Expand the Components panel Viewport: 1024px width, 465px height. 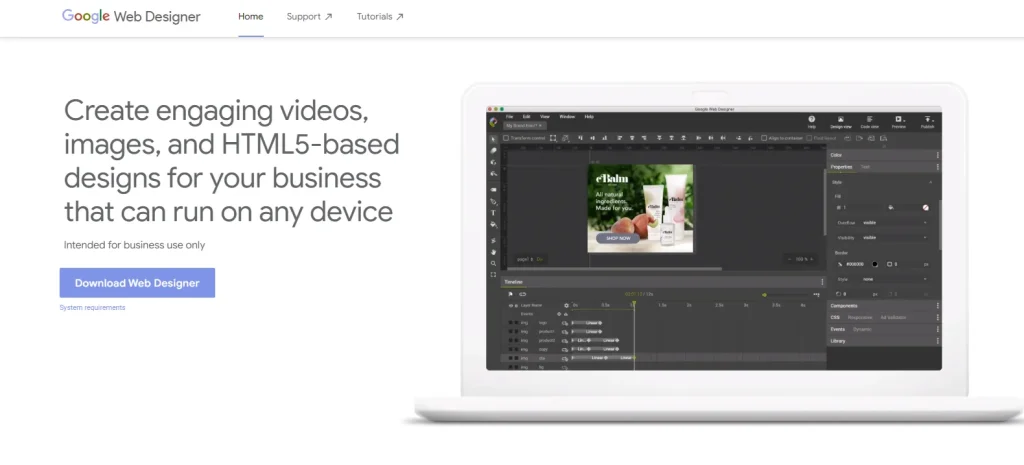[x=884, y=306]
